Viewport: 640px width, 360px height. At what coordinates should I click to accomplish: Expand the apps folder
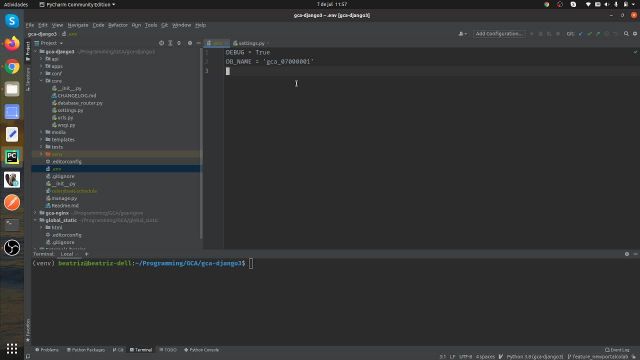42,66
